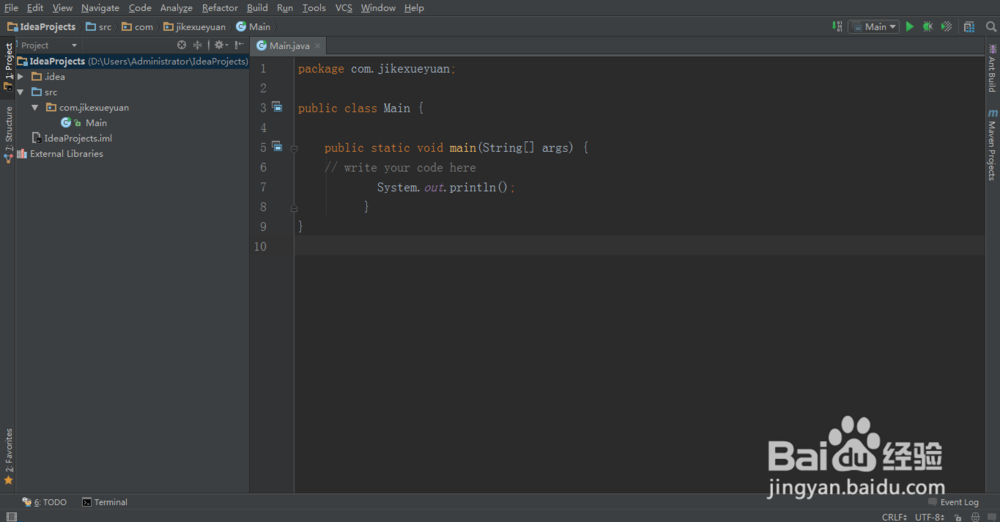Open Project panel gear settings
Viewport: 1000px width, 522px height.
point(220,45)
